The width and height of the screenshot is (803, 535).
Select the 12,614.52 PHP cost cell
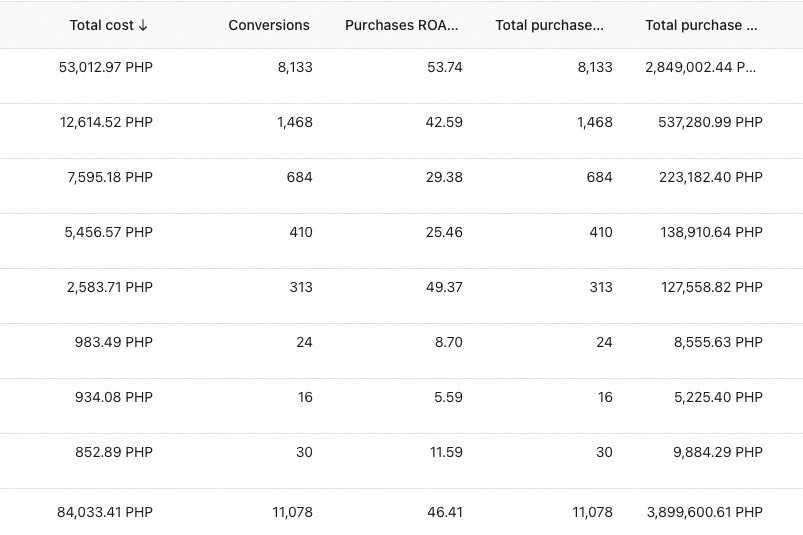pyautogui.click(x=106, y=122)
